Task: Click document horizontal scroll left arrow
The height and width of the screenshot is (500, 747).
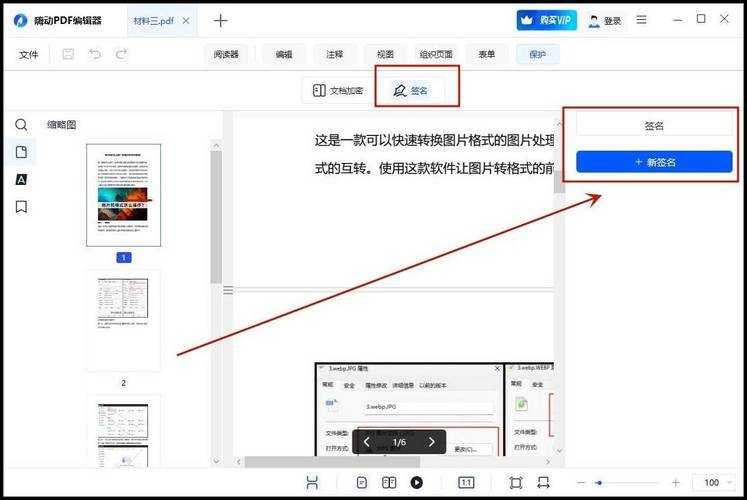Action: click(239, 461)
